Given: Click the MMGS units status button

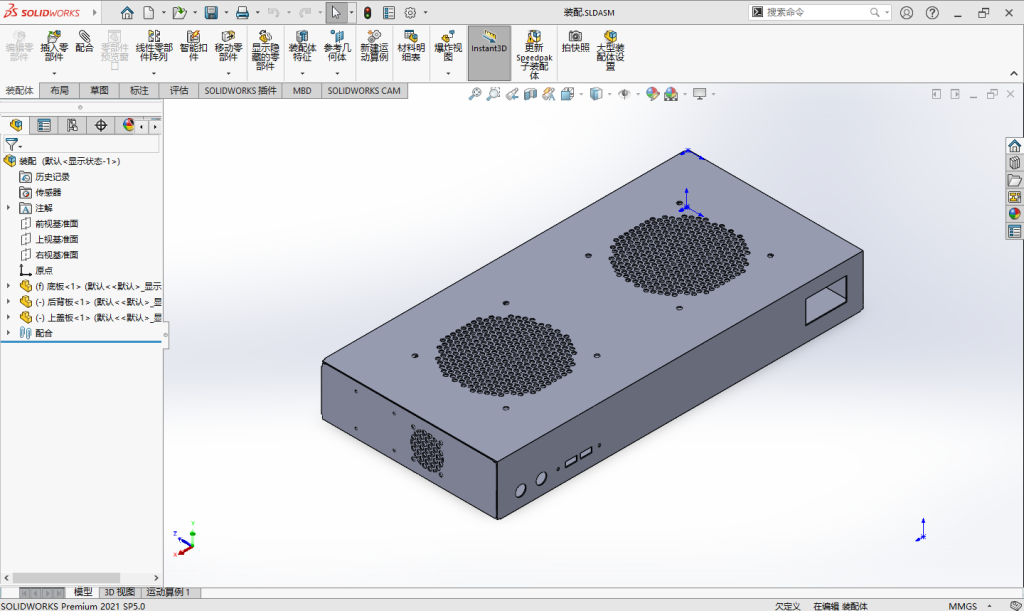Looking at the screenshot, I should 962,605.
